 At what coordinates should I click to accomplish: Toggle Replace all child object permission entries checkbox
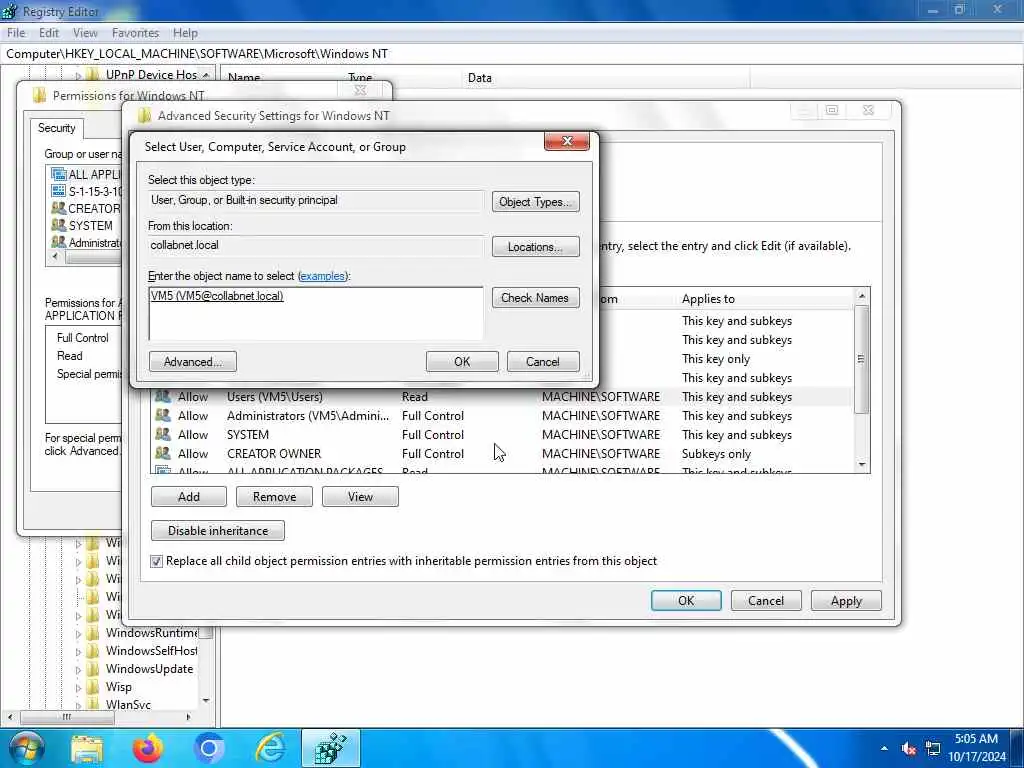click(156, 561)
